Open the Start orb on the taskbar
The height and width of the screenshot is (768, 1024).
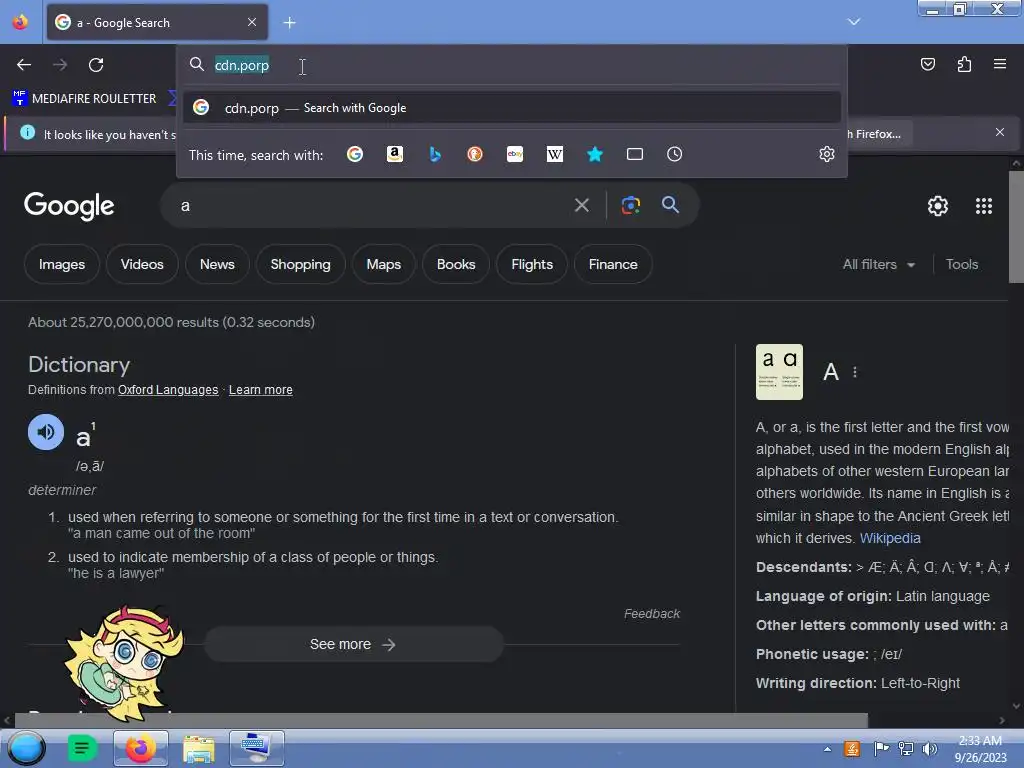pos(26,749)
